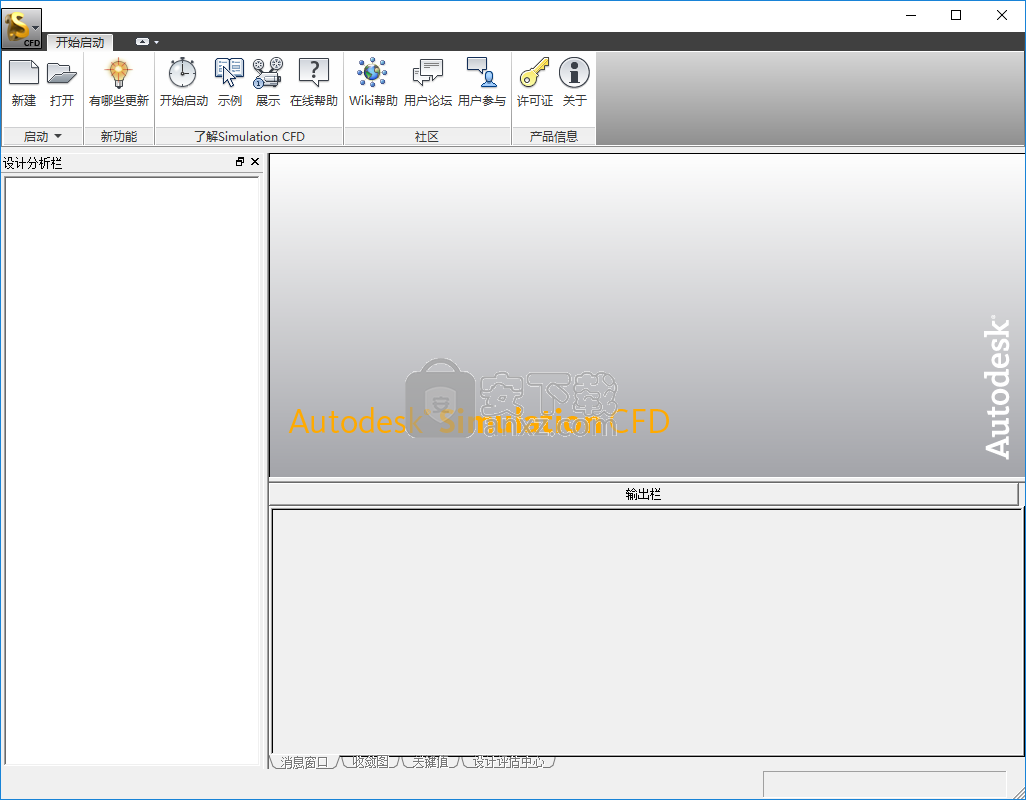Close the 设计分析栏 panel
This screenshot has width=1026, height=800.
[x=255, y=162]
